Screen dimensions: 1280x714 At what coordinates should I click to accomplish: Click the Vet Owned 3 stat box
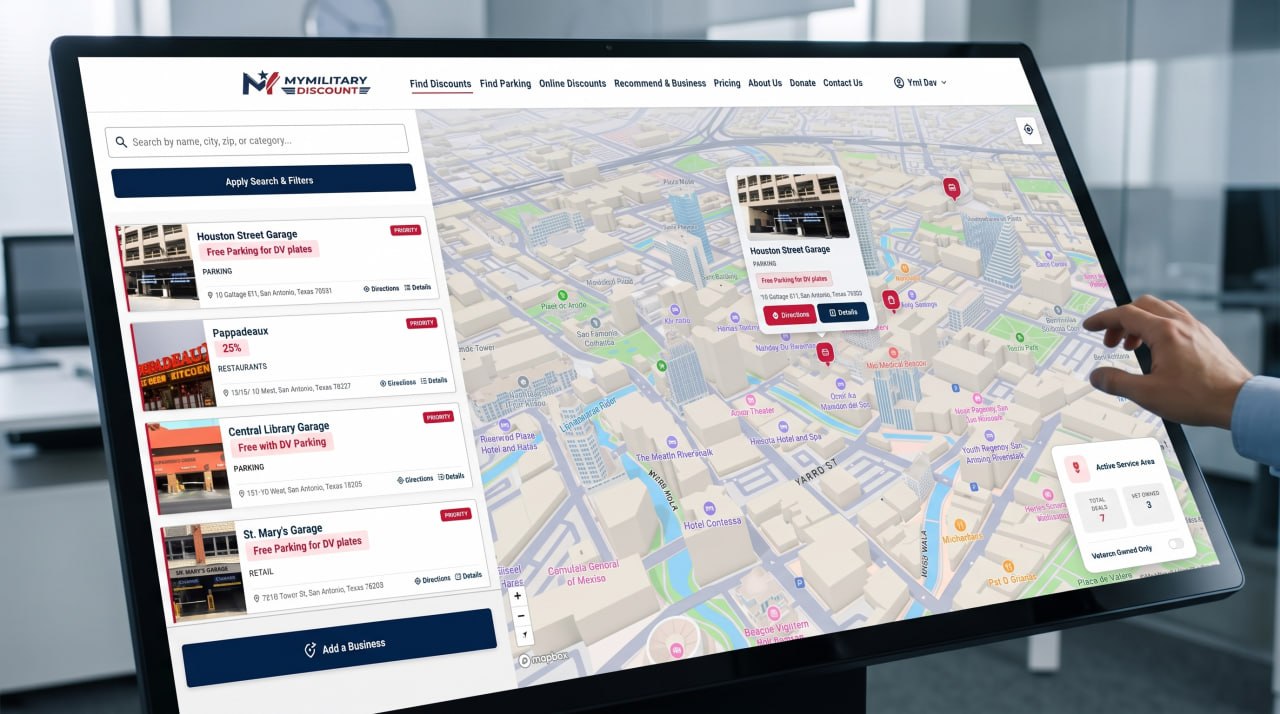point(1147,503)
